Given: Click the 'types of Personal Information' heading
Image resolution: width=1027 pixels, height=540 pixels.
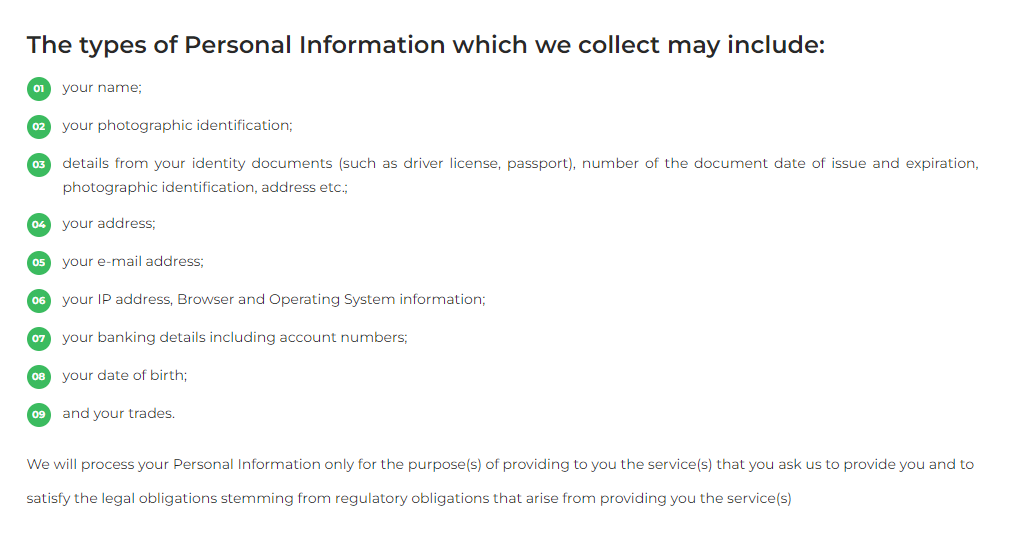Looking at the screenshot, I should click(426, 45).
